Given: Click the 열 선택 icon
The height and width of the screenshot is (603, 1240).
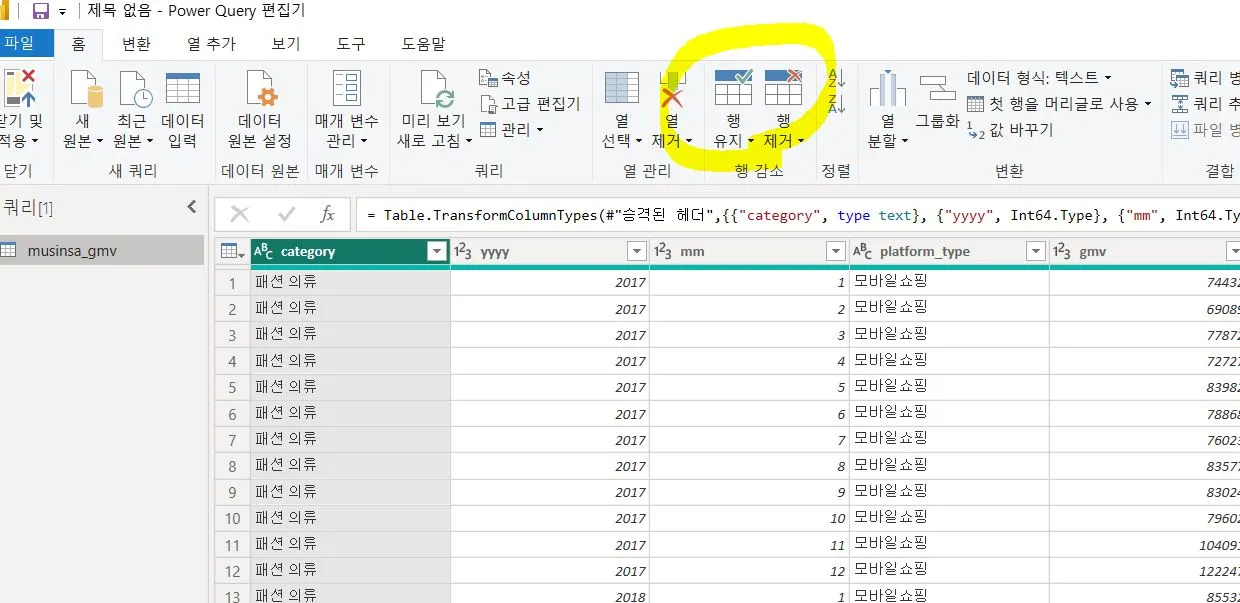Looking at the screenshot, I should (622, 89).
